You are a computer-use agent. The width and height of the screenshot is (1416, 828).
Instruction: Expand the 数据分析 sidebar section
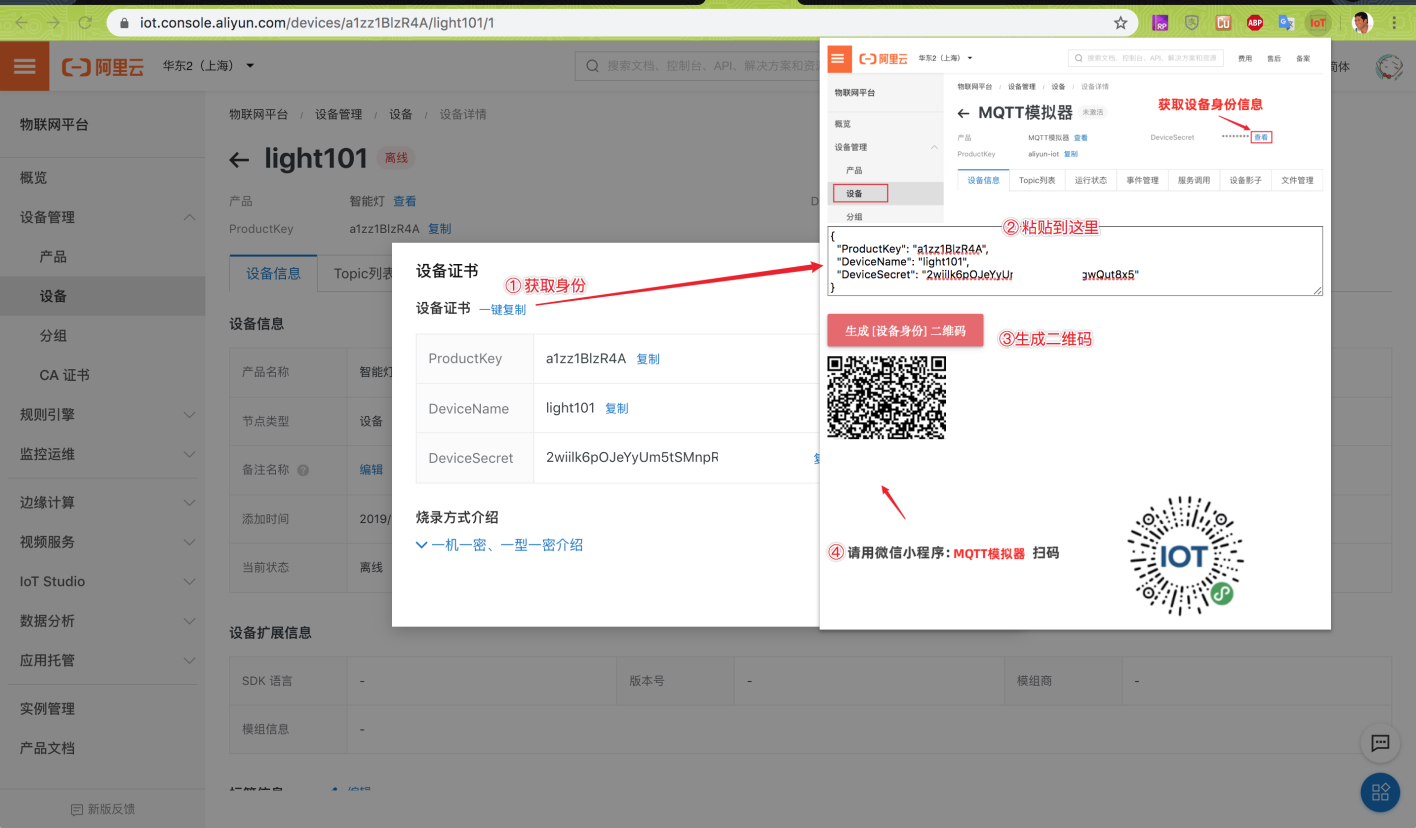(189, 621)
